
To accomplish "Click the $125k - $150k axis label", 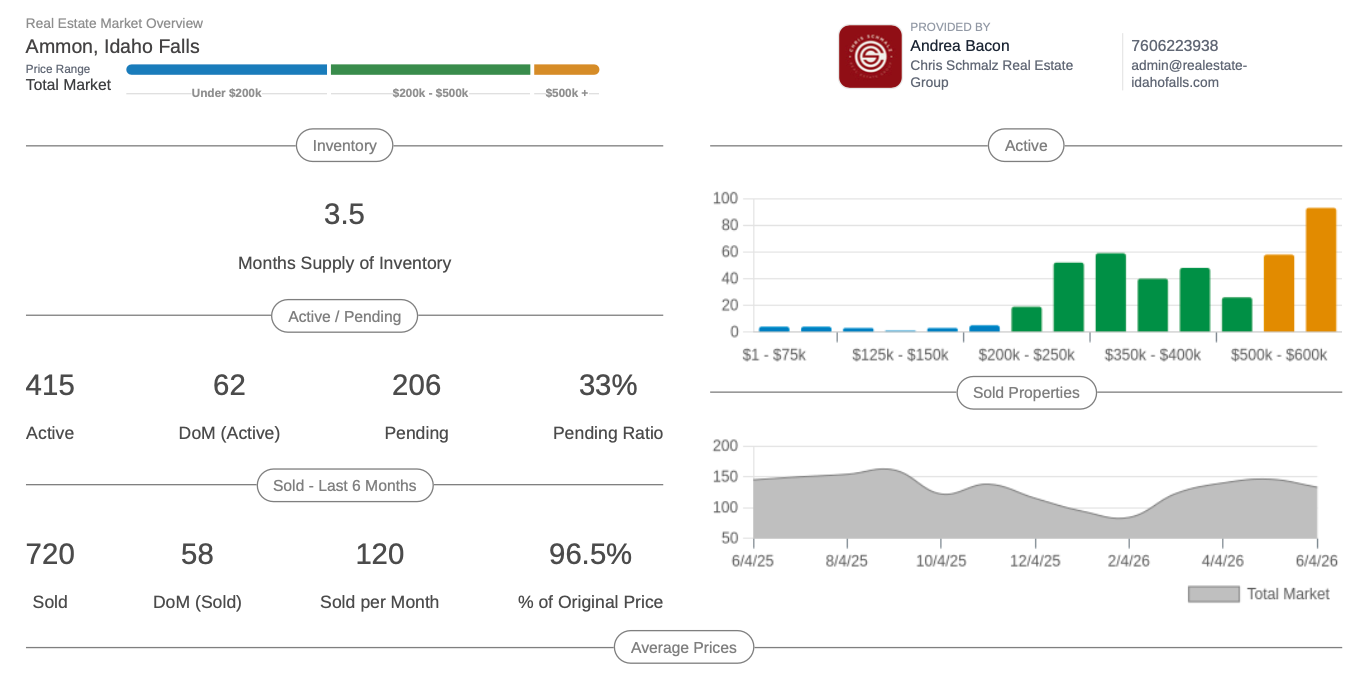I will pyautogui.click(x=900, y=355).
